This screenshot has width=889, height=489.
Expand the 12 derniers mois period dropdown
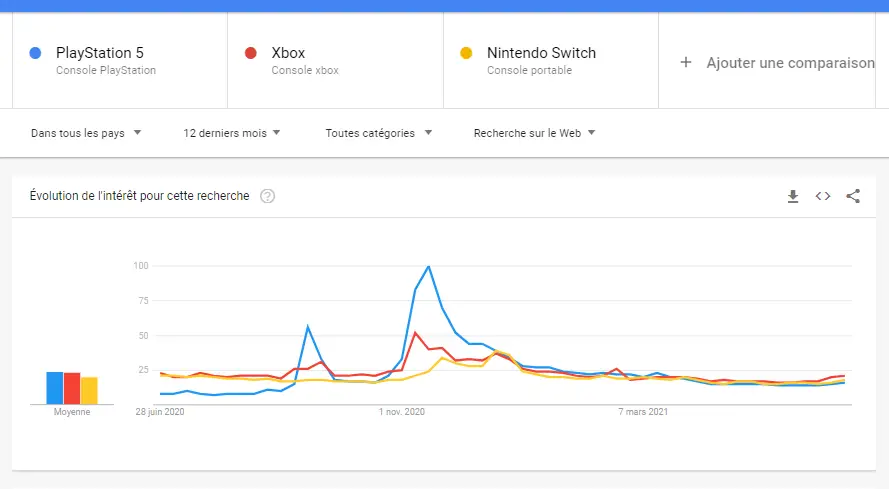(x=231, y=133)
